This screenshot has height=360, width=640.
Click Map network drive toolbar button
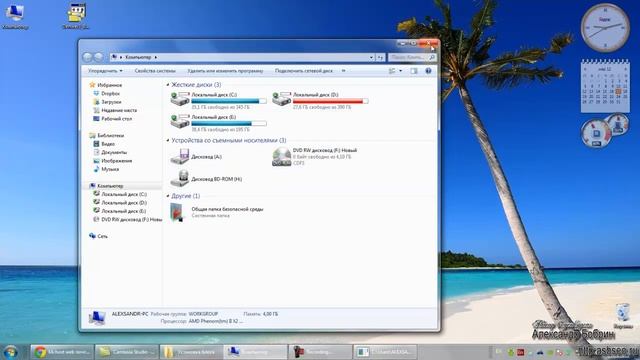click(304, 71)
